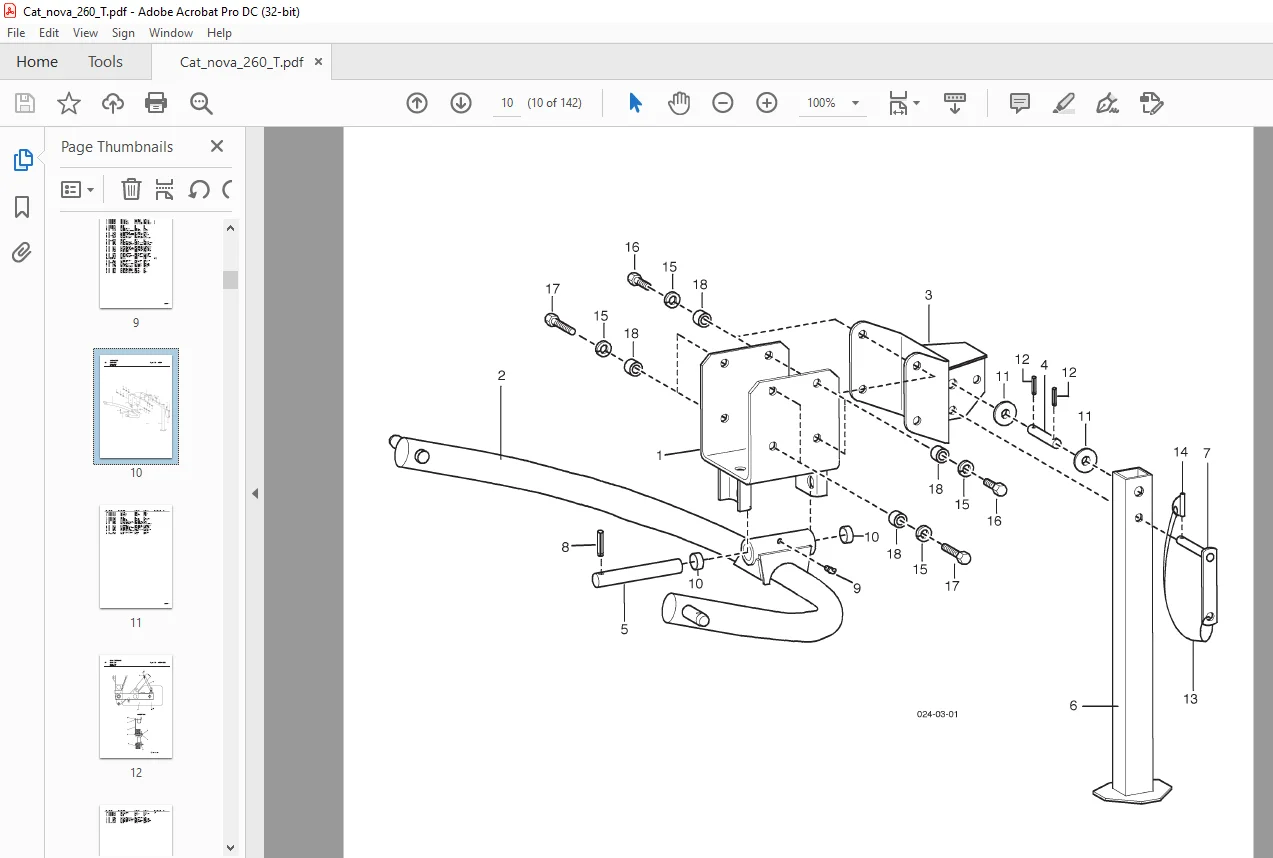Collapse the navigation pane arrow
Screen dimensions: 1273x858
(254, 493)
